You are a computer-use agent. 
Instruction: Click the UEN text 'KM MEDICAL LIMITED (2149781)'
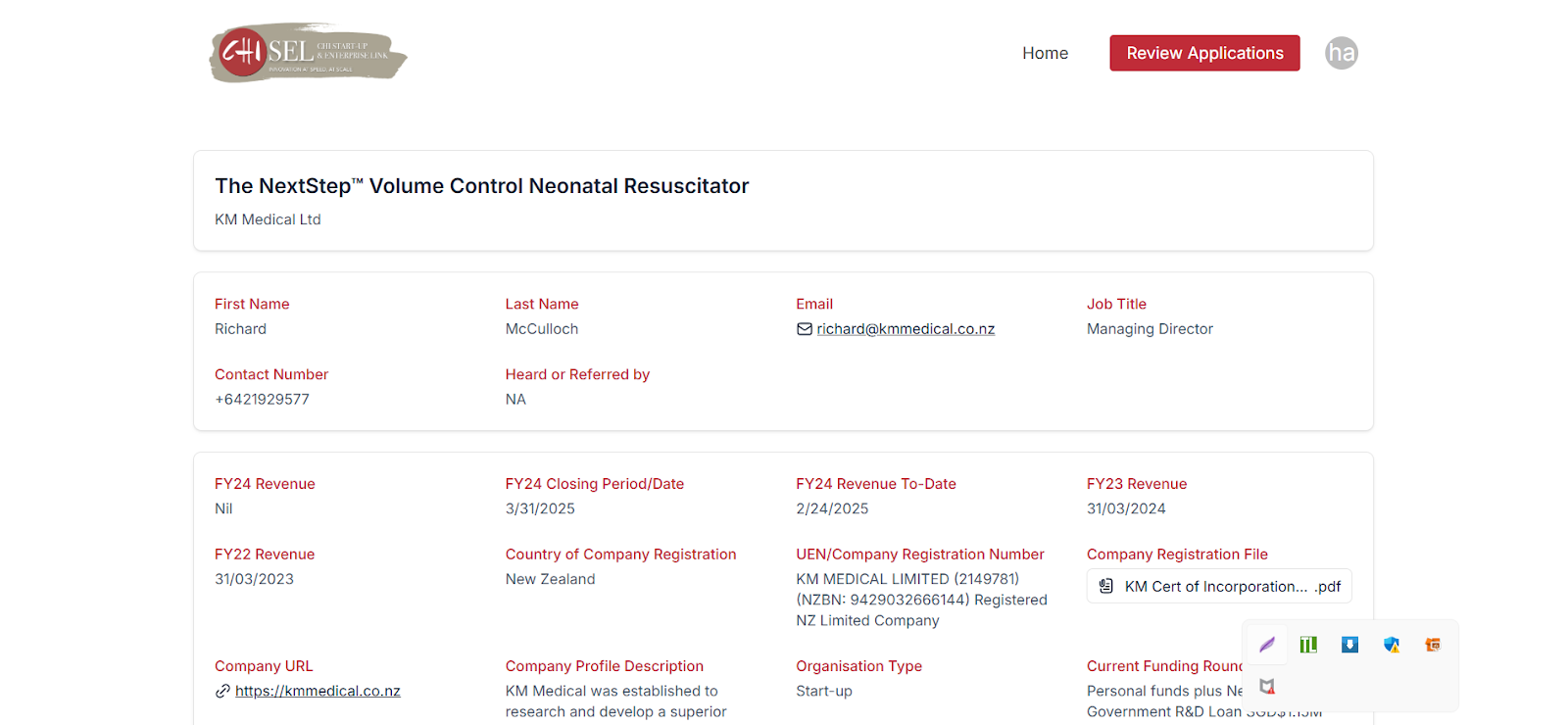[x=907, y=579]
